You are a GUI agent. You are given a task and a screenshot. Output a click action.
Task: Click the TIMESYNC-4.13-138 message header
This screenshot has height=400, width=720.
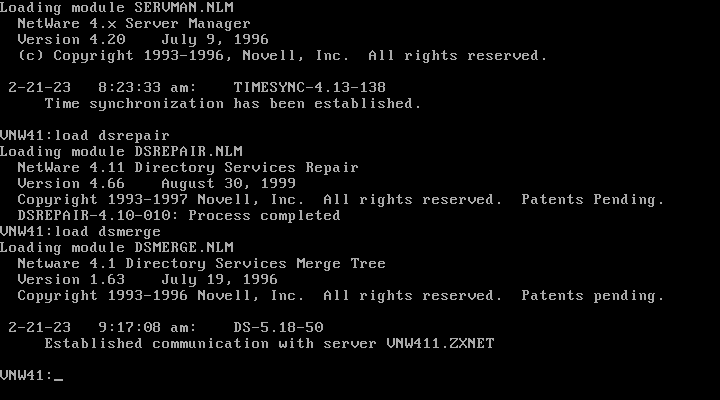(309, 87)
